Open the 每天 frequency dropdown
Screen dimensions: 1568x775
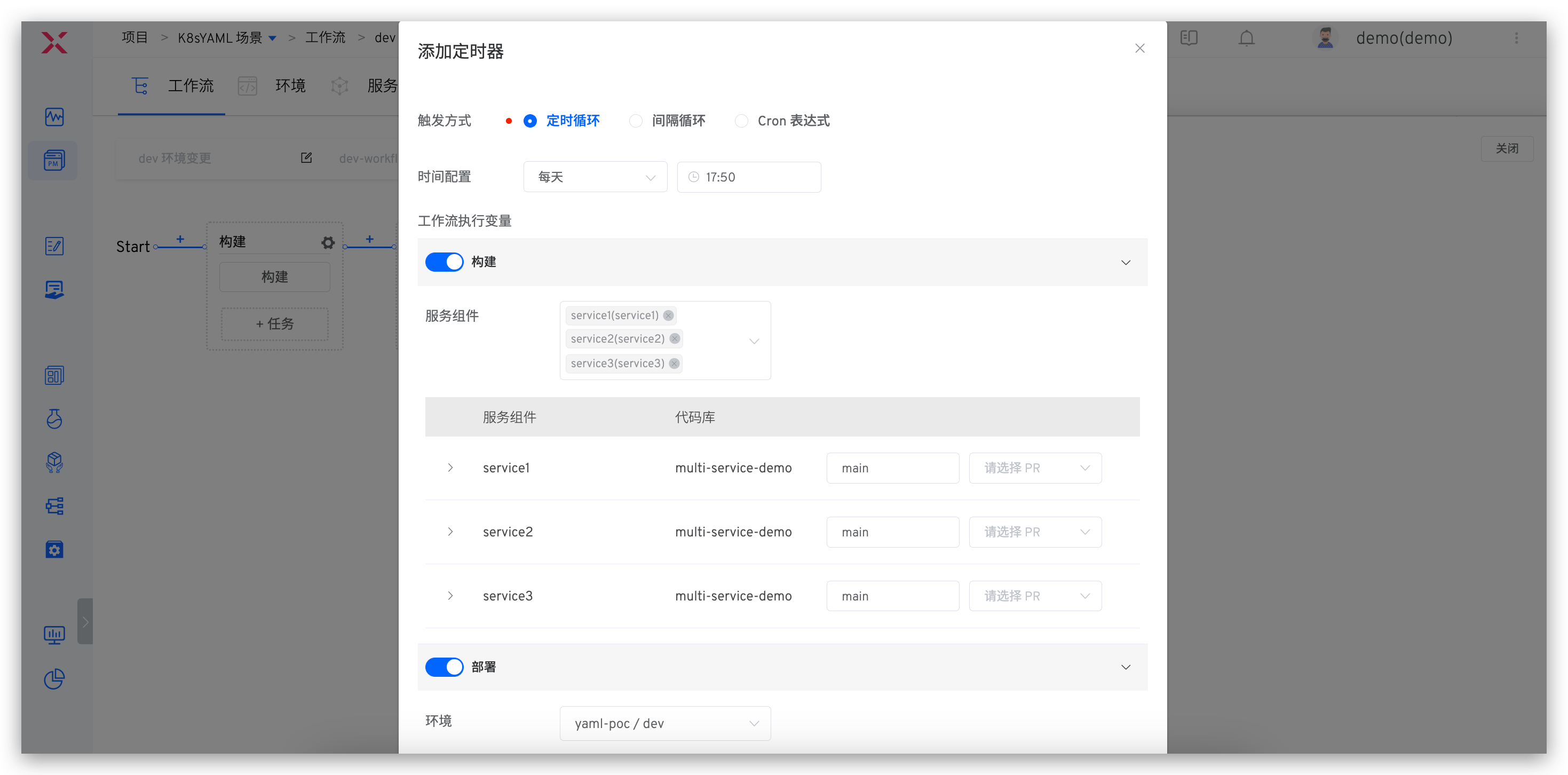point(595,177)
